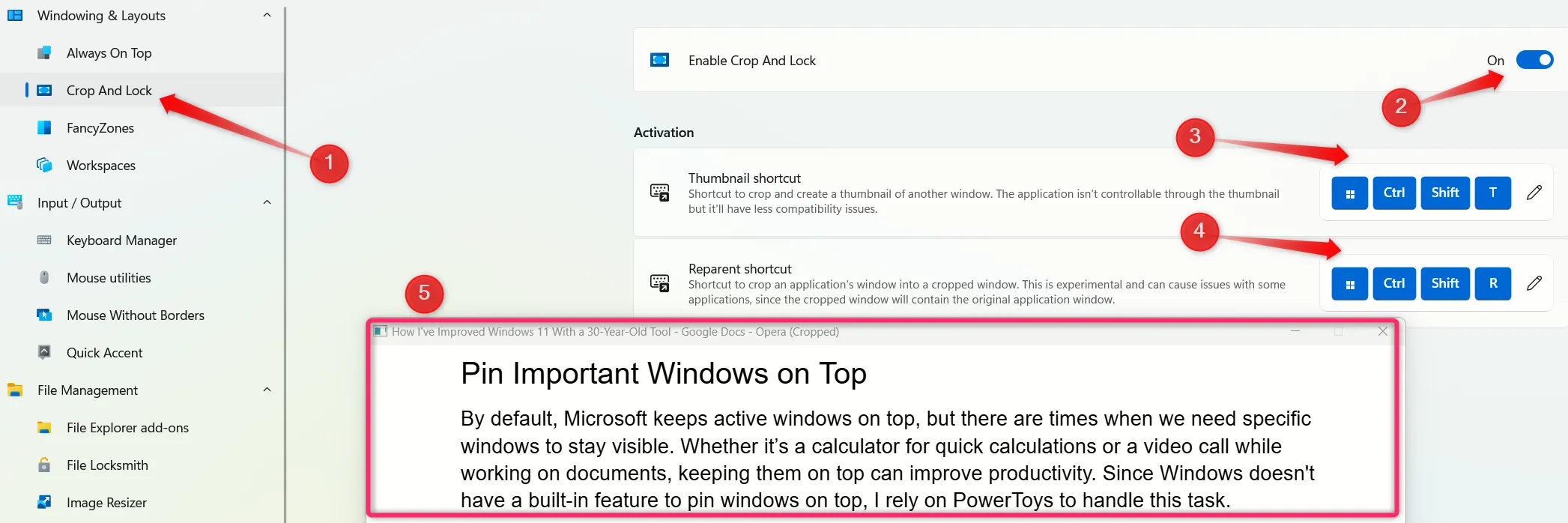Click the Crop And Lock sidebar icon
Screen dimensions: 1568x523
pos(44,90)
